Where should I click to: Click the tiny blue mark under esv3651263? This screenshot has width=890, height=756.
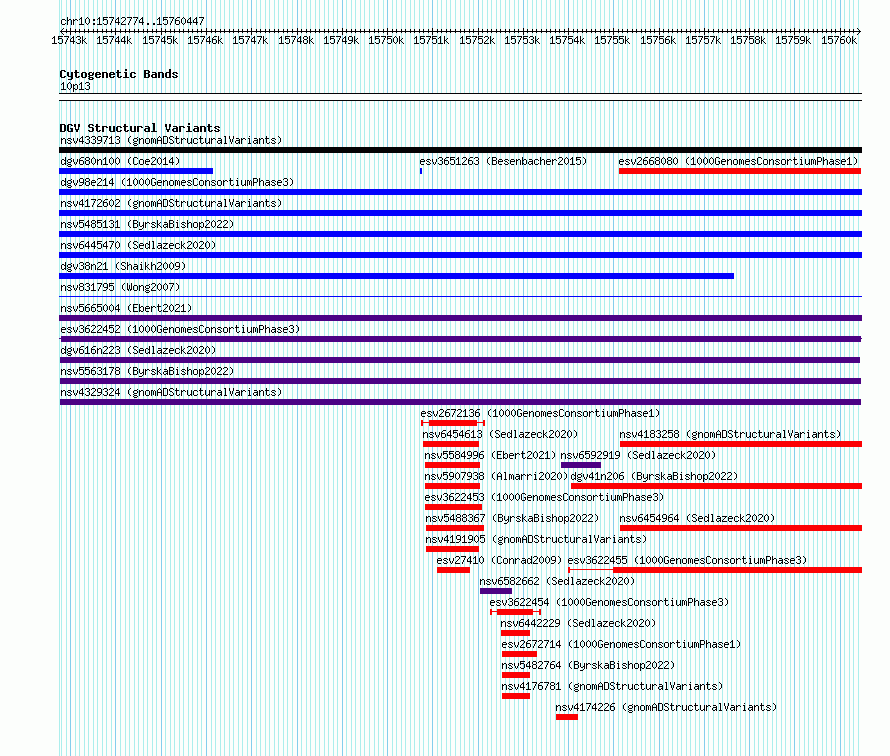click(421, 171)
